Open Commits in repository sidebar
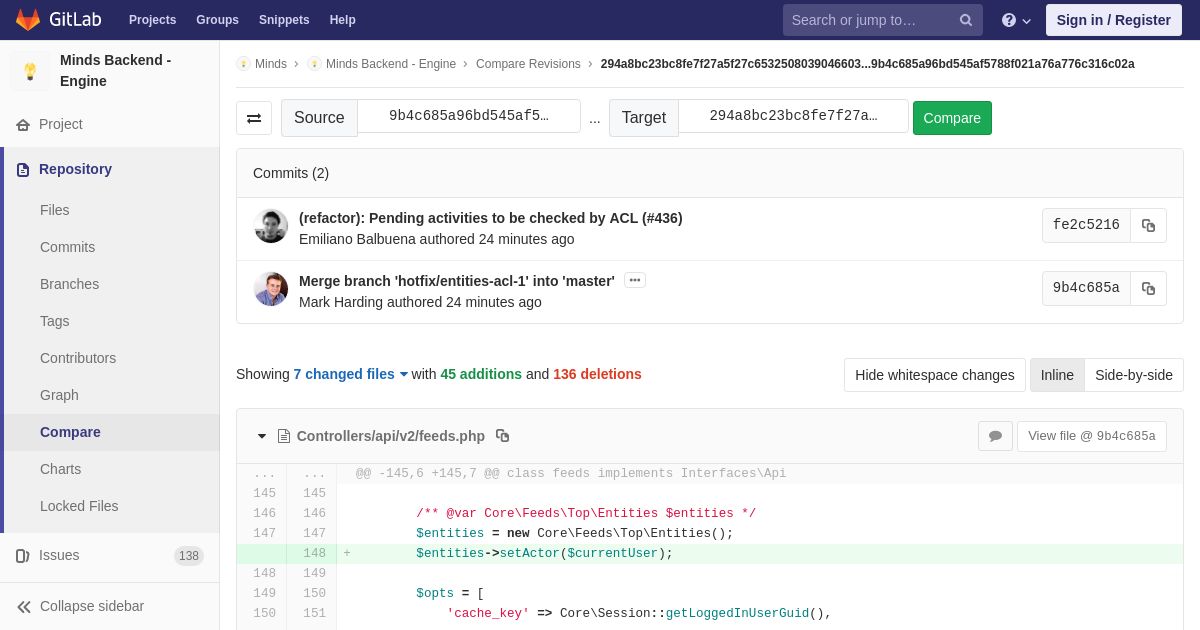The width and height of the screenshot is (1200, 630). (x=67, y=247)
